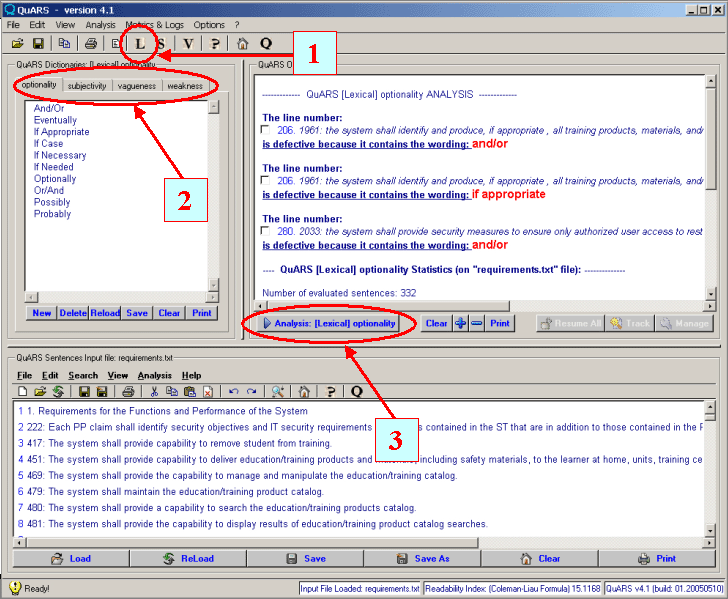This screenshot has width=728, height=599.
Task: Switch to the vagueness dictionary tab
Action: (x=137, y=86)
